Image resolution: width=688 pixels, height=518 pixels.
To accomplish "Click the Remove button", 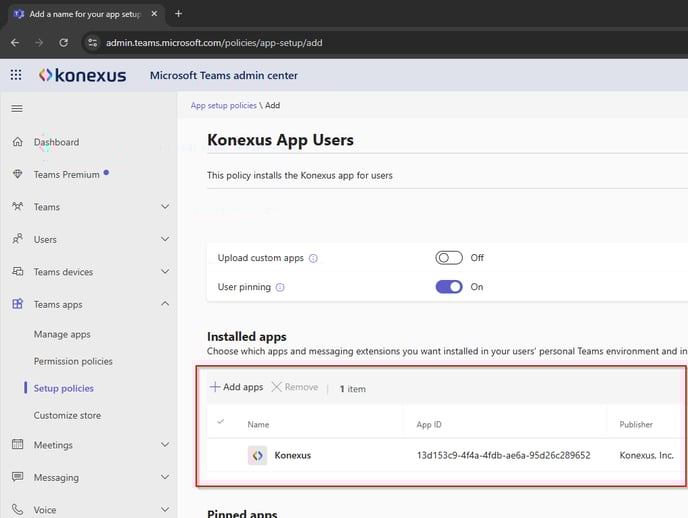I will point(295,387).
